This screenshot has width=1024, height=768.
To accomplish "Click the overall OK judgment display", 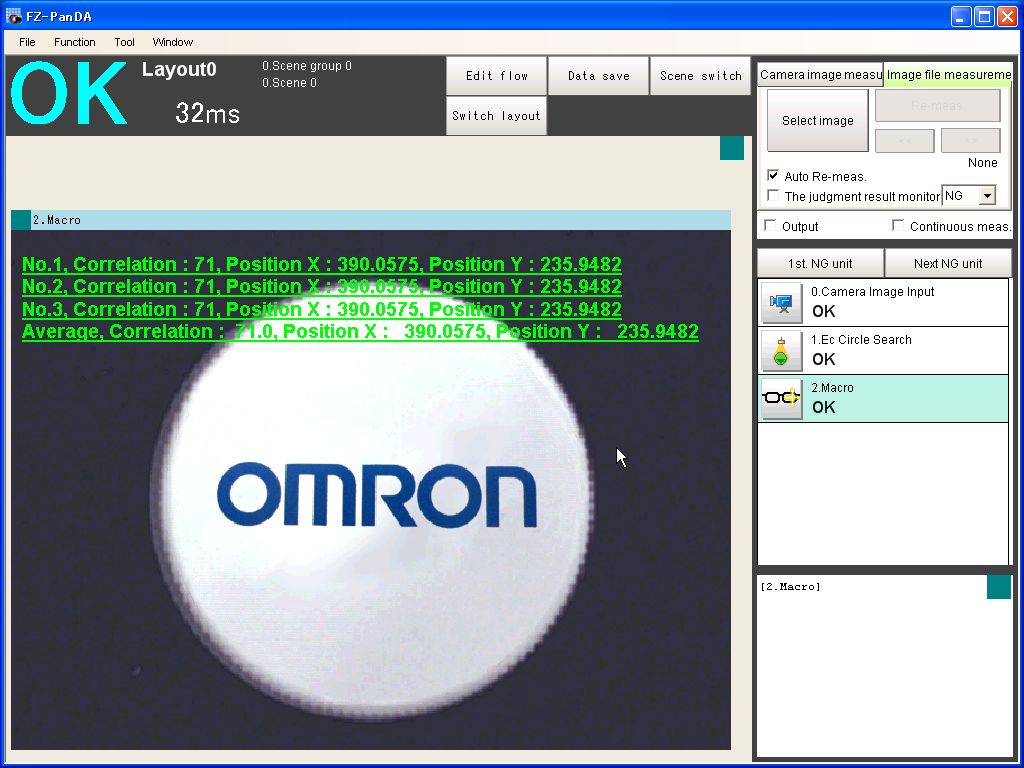I will (x=69, y=93).
